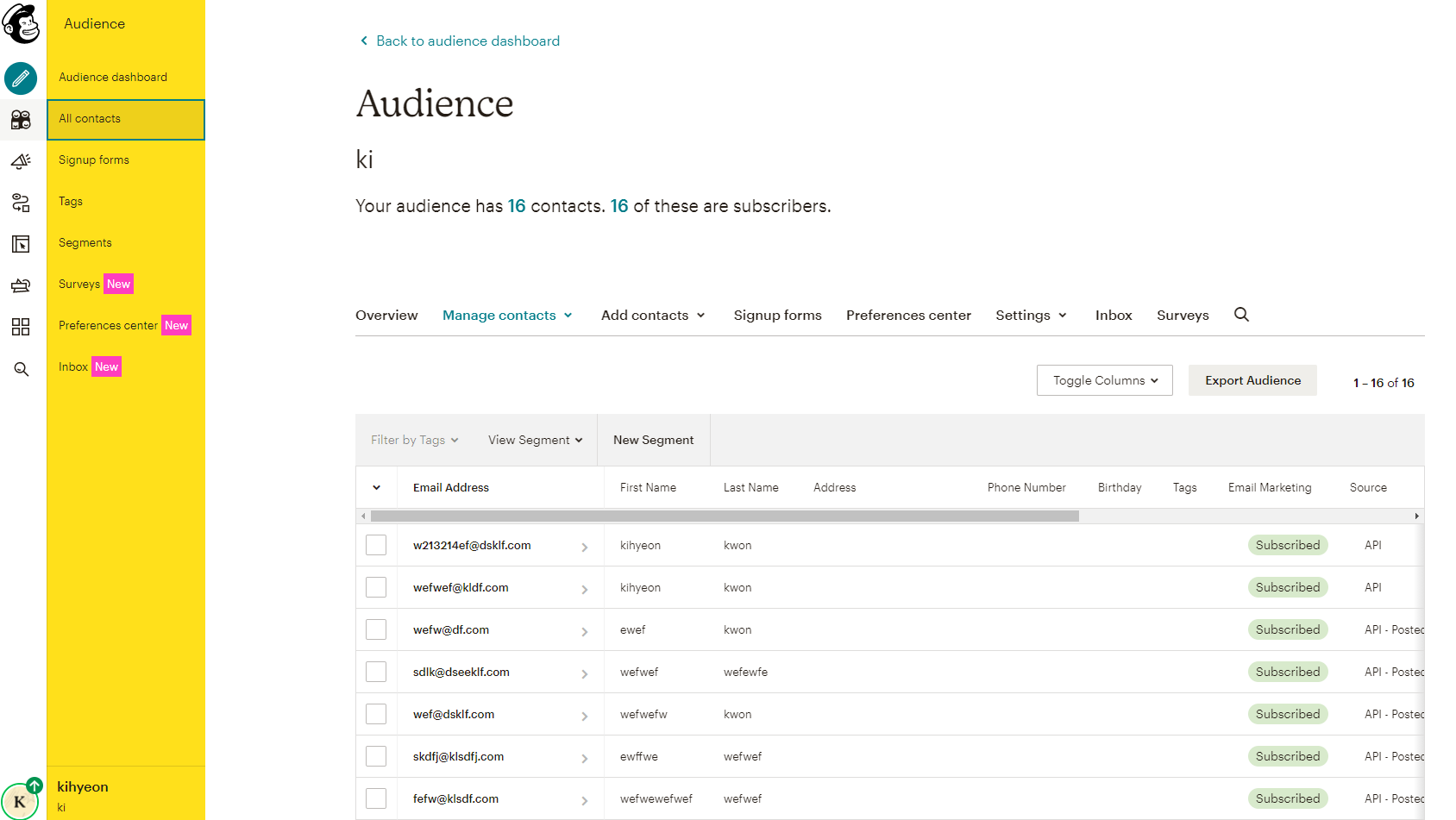Click the Export Audience button

1252,380
